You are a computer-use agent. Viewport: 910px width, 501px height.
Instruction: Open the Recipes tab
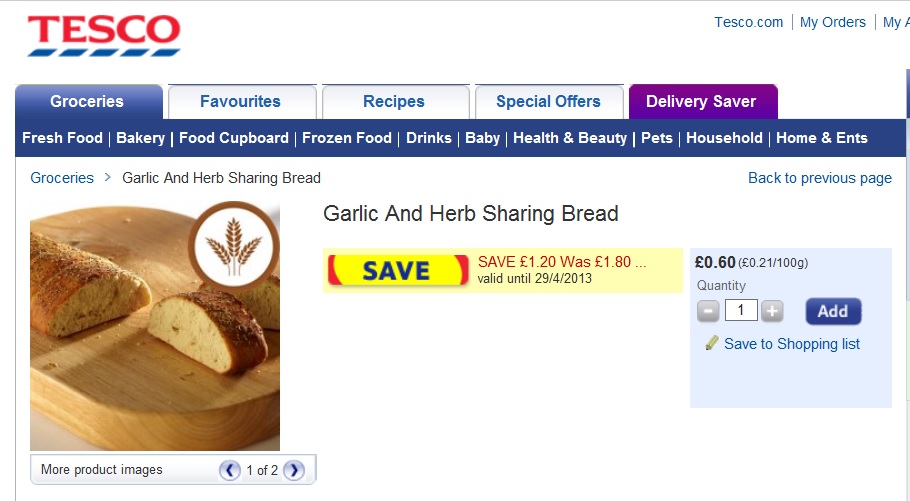click(x=394, y=102)
